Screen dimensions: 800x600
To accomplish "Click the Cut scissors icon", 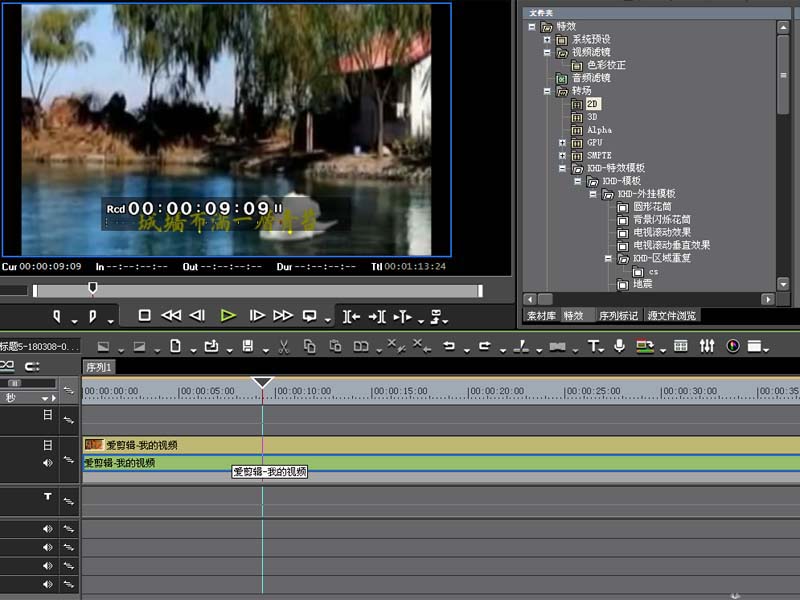I will pos(284,346).
